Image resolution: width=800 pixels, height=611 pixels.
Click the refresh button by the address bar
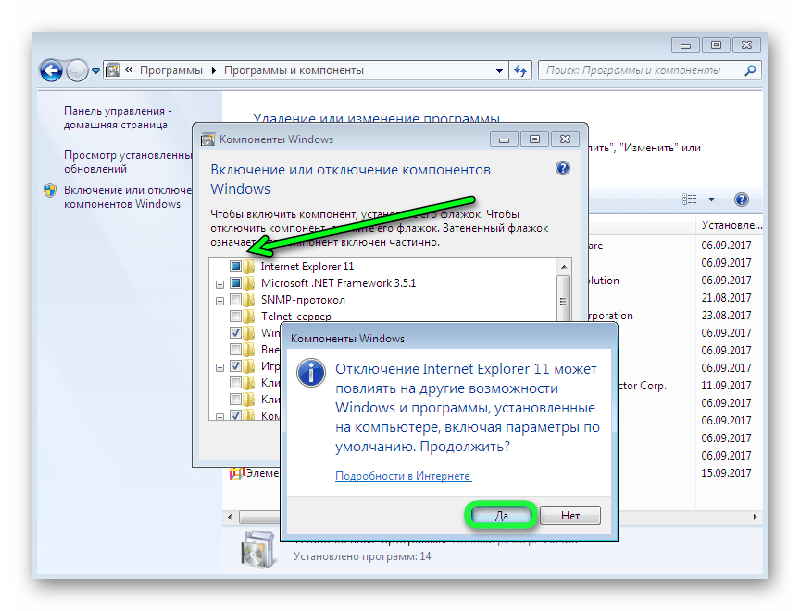(x=520, y=70)
